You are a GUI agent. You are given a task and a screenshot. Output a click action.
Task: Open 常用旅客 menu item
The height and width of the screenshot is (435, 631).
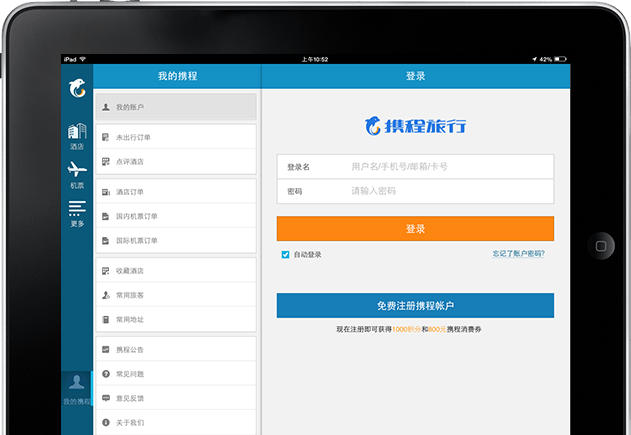coord(176,295)
